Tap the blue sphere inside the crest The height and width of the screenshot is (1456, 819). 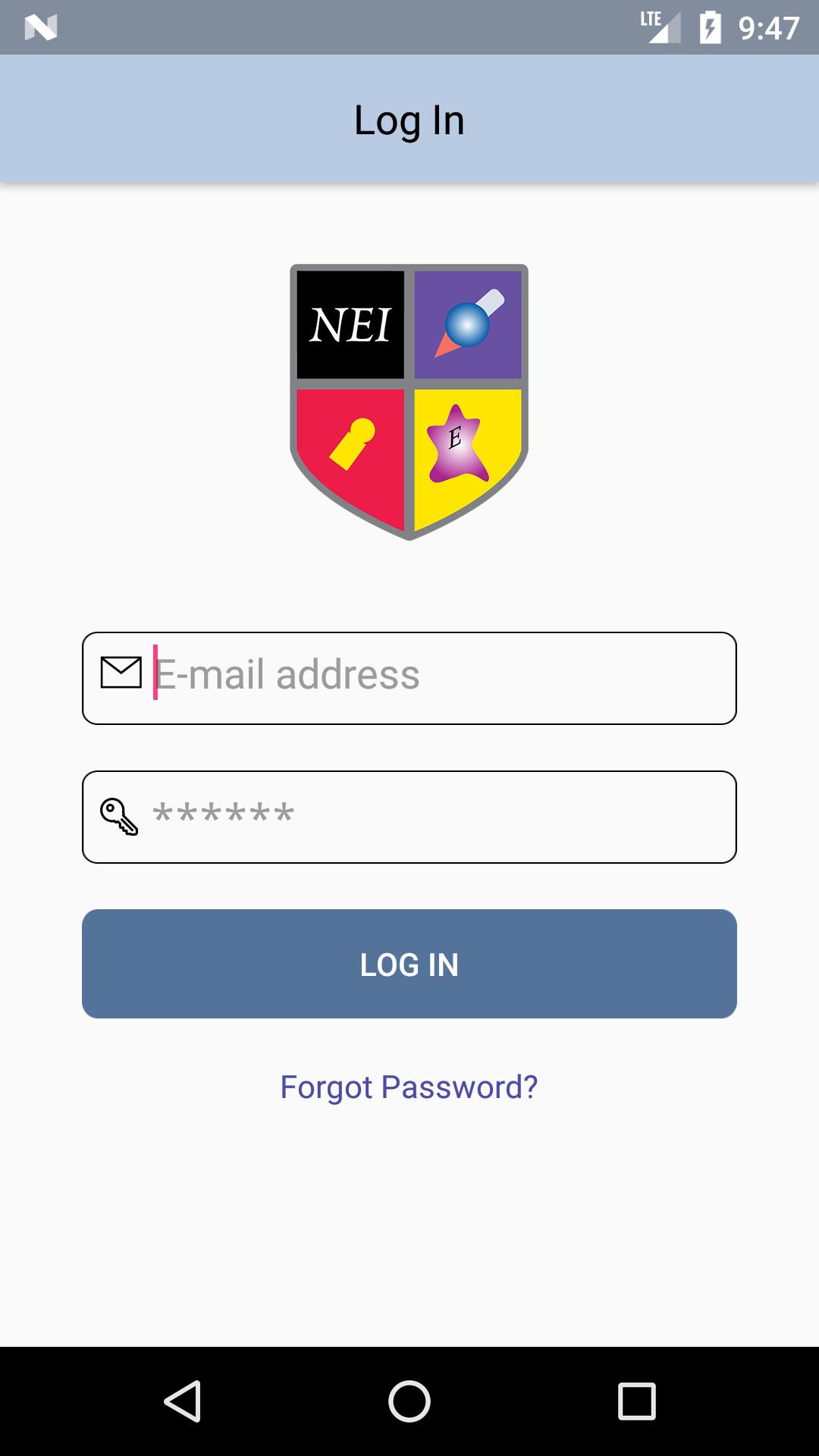(x=466, y=325)
